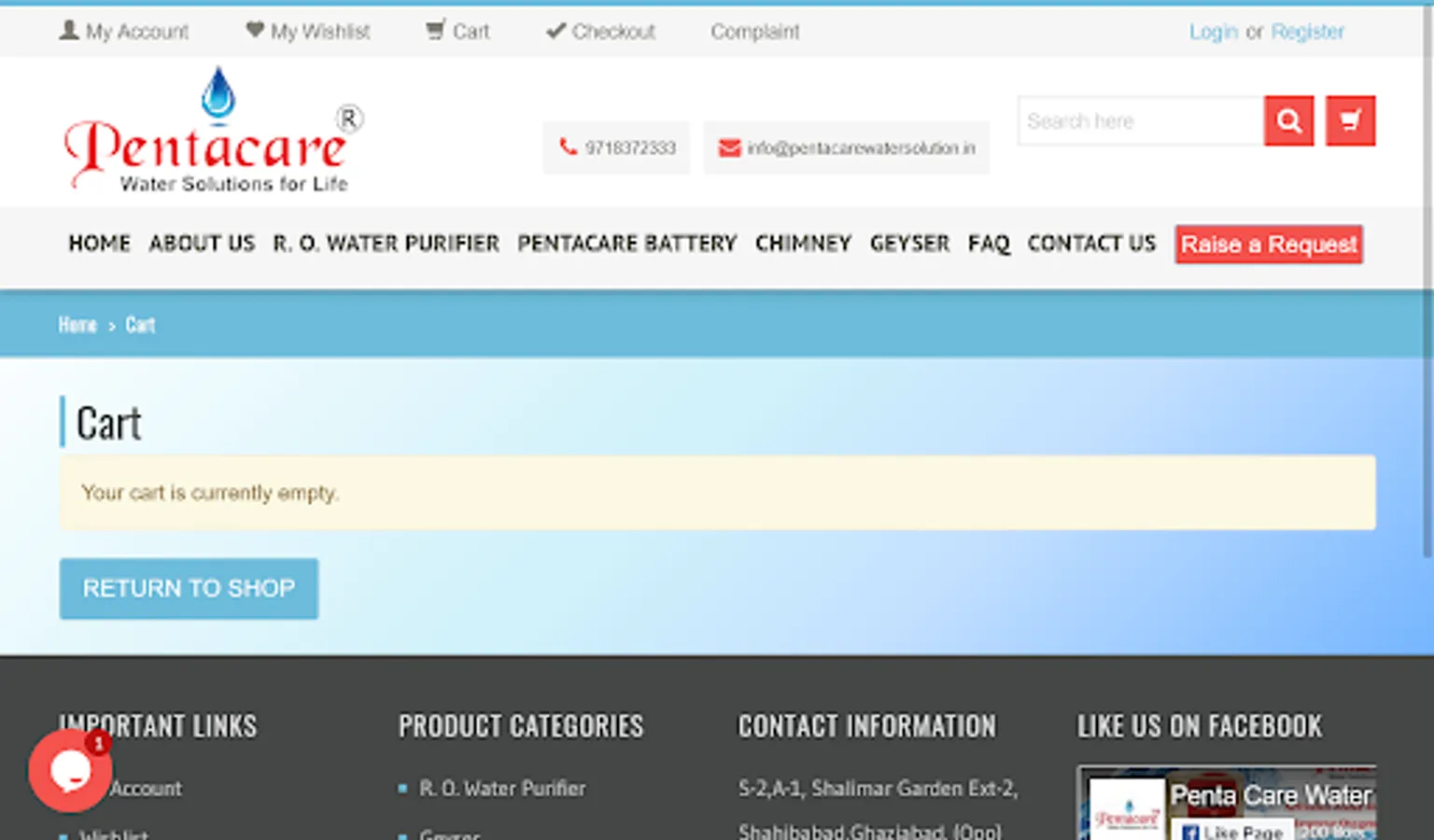Click the info@pentacarewatersolution.in email
The image size is (1434, 840).
click(x=861, y=147)
